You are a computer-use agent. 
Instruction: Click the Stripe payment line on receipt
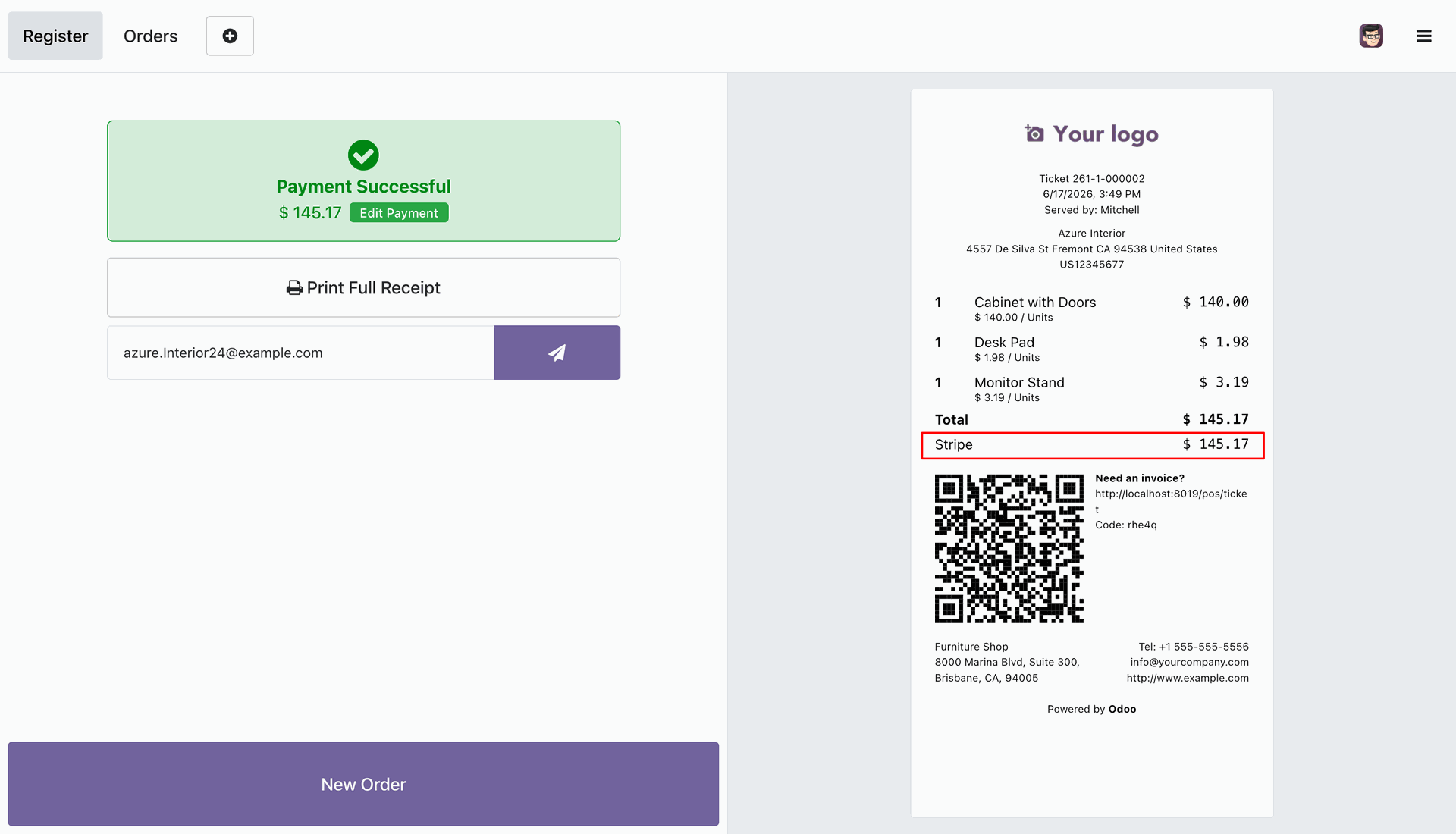[x=1092, y=445]
